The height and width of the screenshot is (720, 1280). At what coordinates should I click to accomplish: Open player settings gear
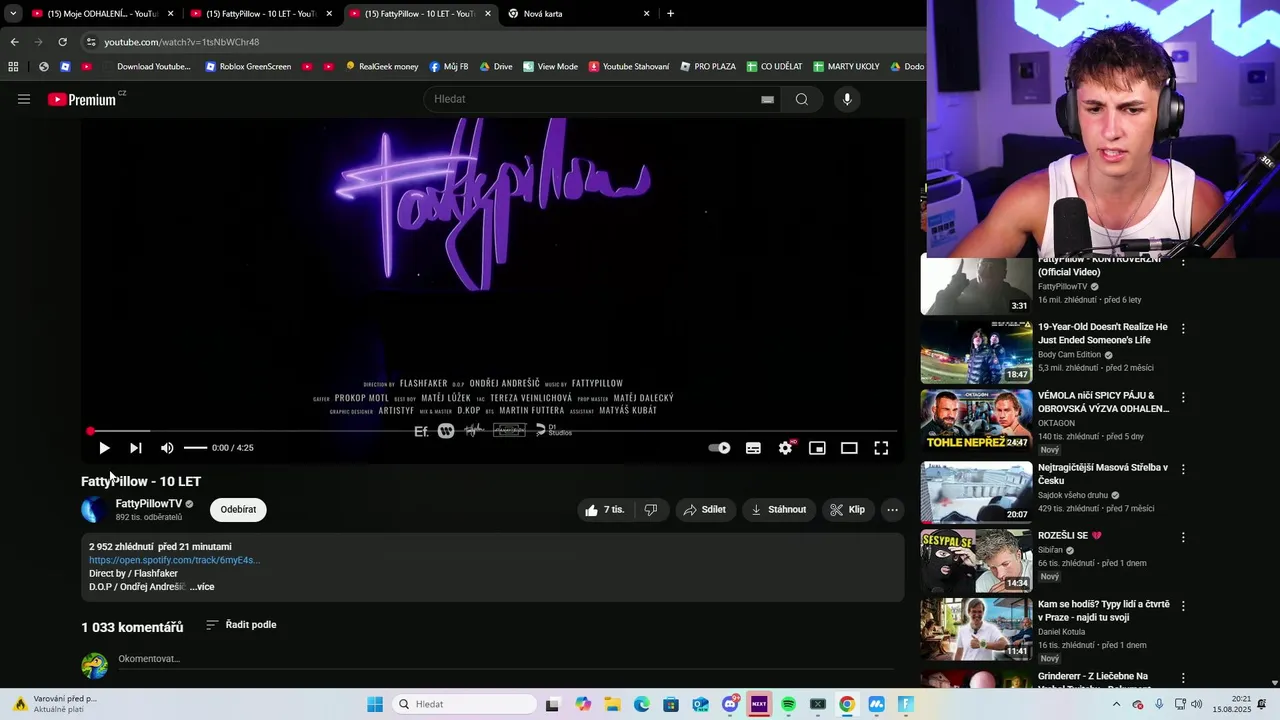786,448
